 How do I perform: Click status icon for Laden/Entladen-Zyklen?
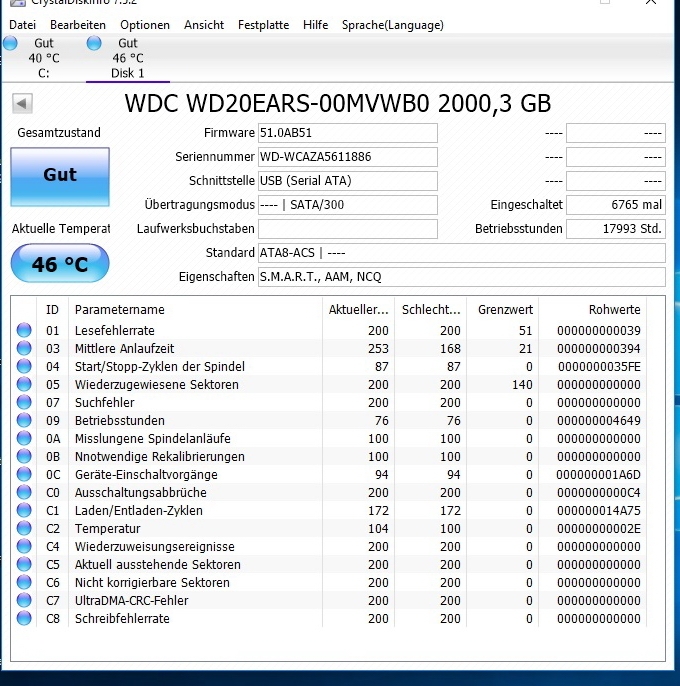click(24, 510)
